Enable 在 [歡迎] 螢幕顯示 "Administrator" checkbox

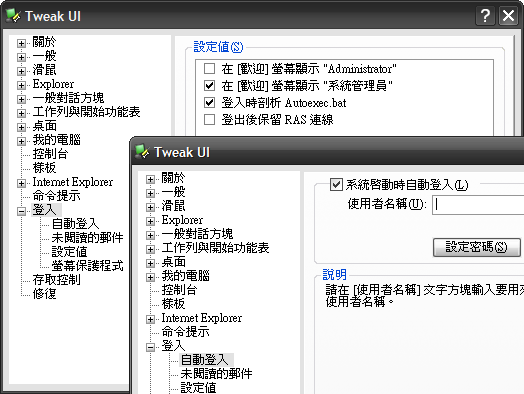tap(210, 69)
